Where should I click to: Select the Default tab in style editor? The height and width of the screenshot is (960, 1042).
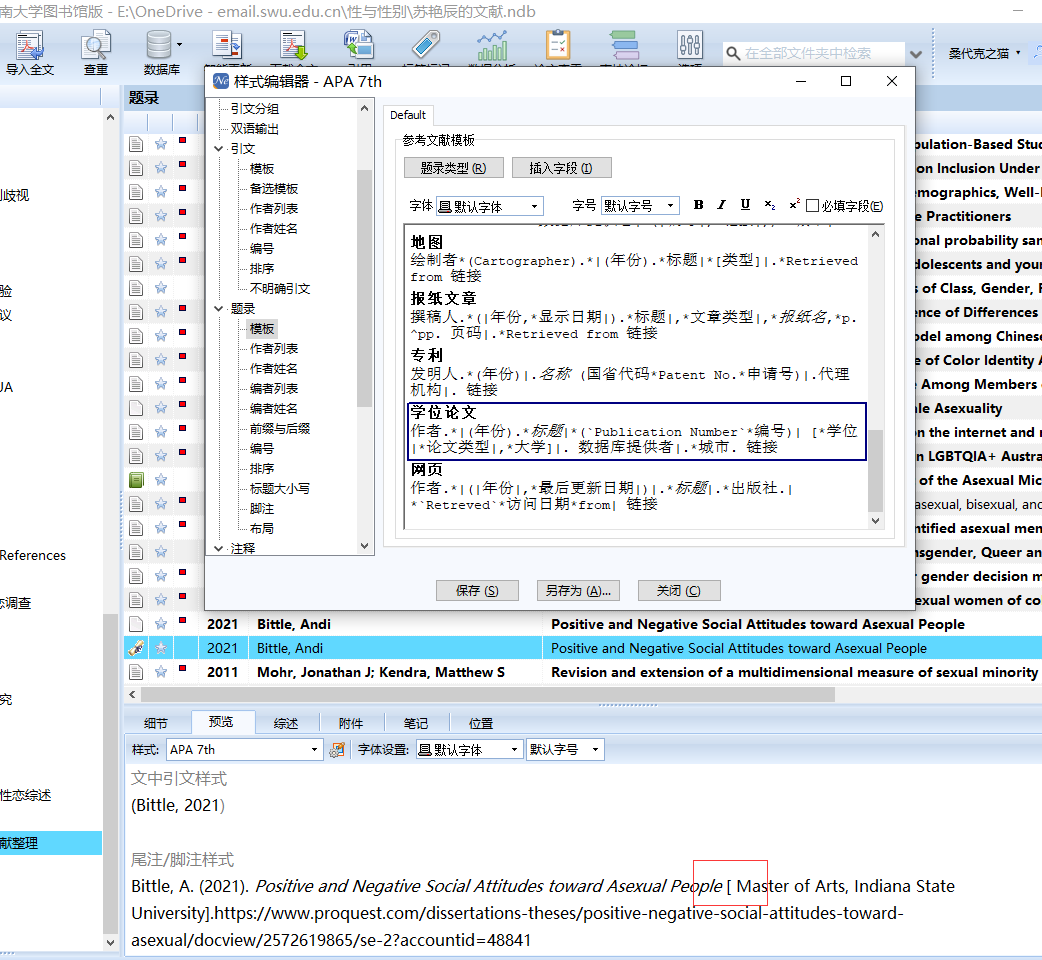[407, 115]
